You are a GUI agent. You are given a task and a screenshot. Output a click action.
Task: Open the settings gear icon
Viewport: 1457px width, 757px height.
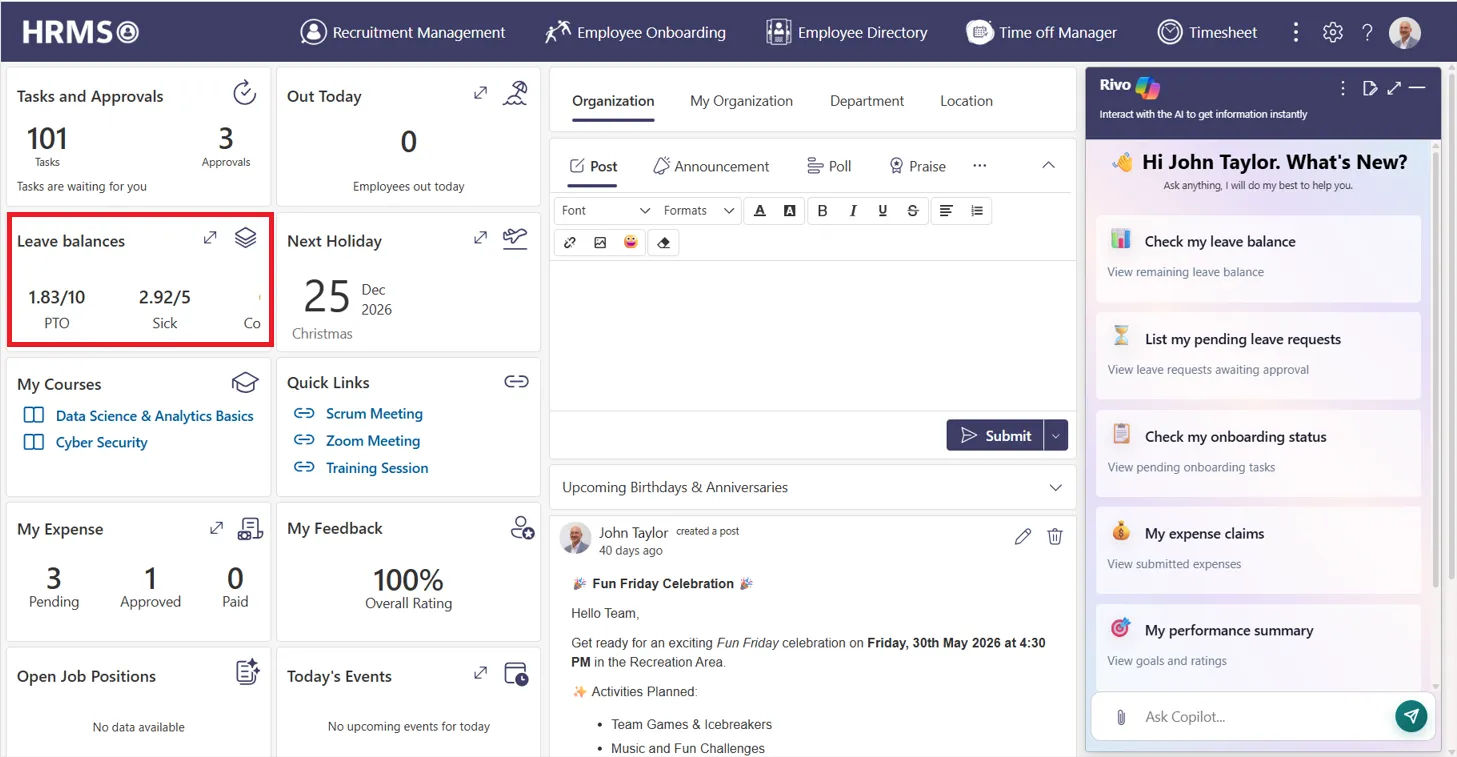[1332, 32]
